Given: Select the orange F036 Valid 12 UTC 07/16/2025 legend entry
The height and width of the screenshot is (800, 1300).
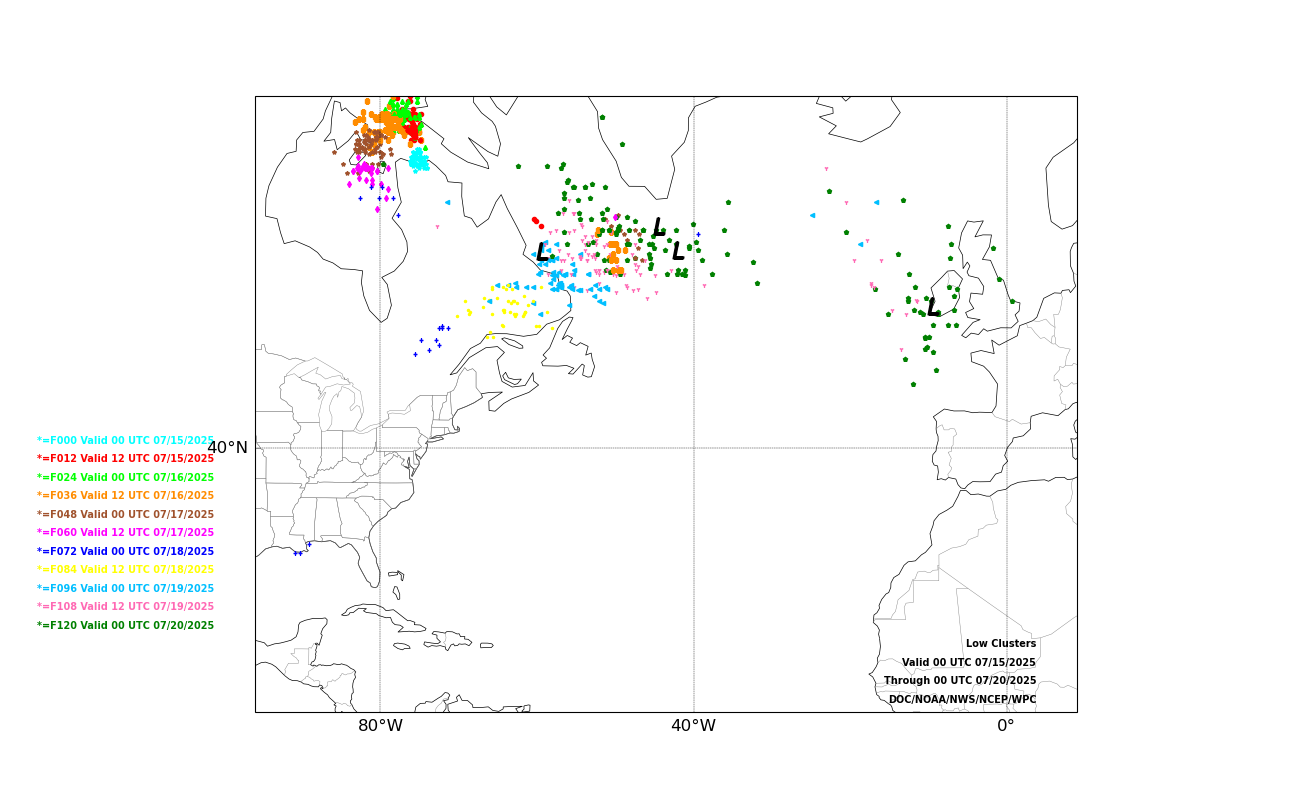Looking at the screenshot, I should [125, 496].
